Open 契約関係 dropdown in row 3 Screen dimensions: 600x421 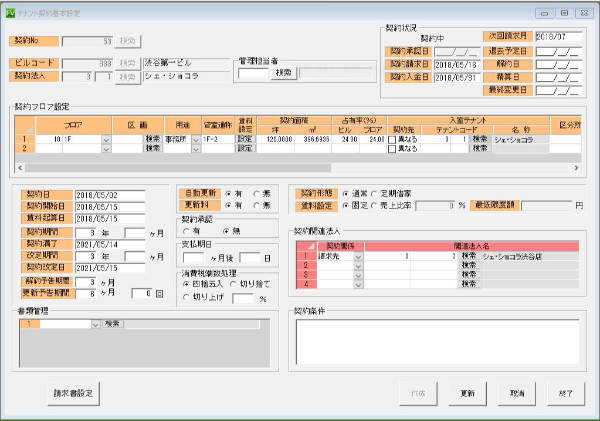click(359, 275)
